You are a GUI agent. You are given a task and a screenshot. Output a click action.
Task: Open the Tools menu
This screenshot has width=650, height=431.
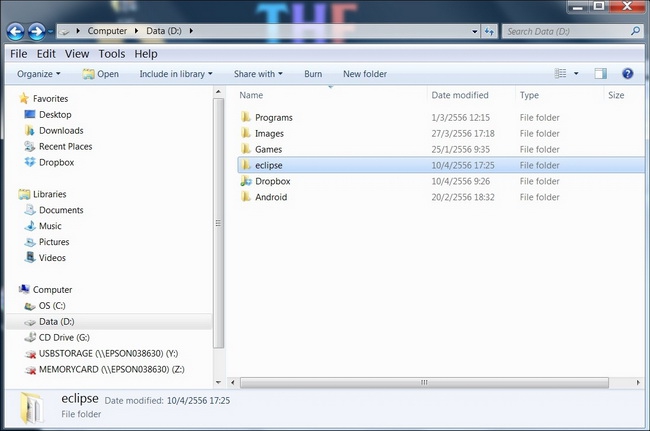pyautogui.click(x=112, y=54)
